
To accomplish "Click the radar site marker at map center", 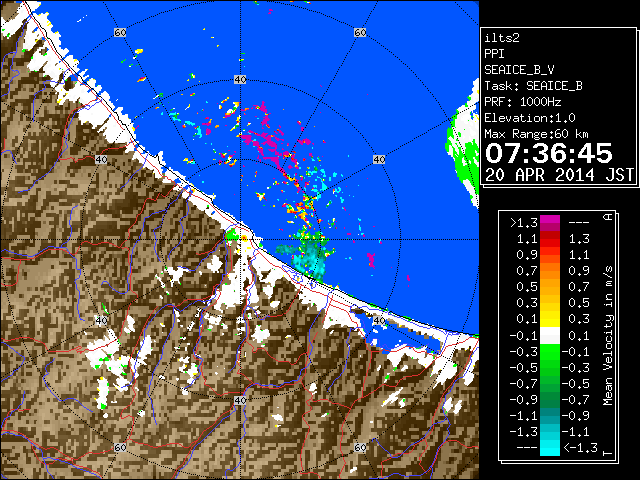I will pos(244,238).
